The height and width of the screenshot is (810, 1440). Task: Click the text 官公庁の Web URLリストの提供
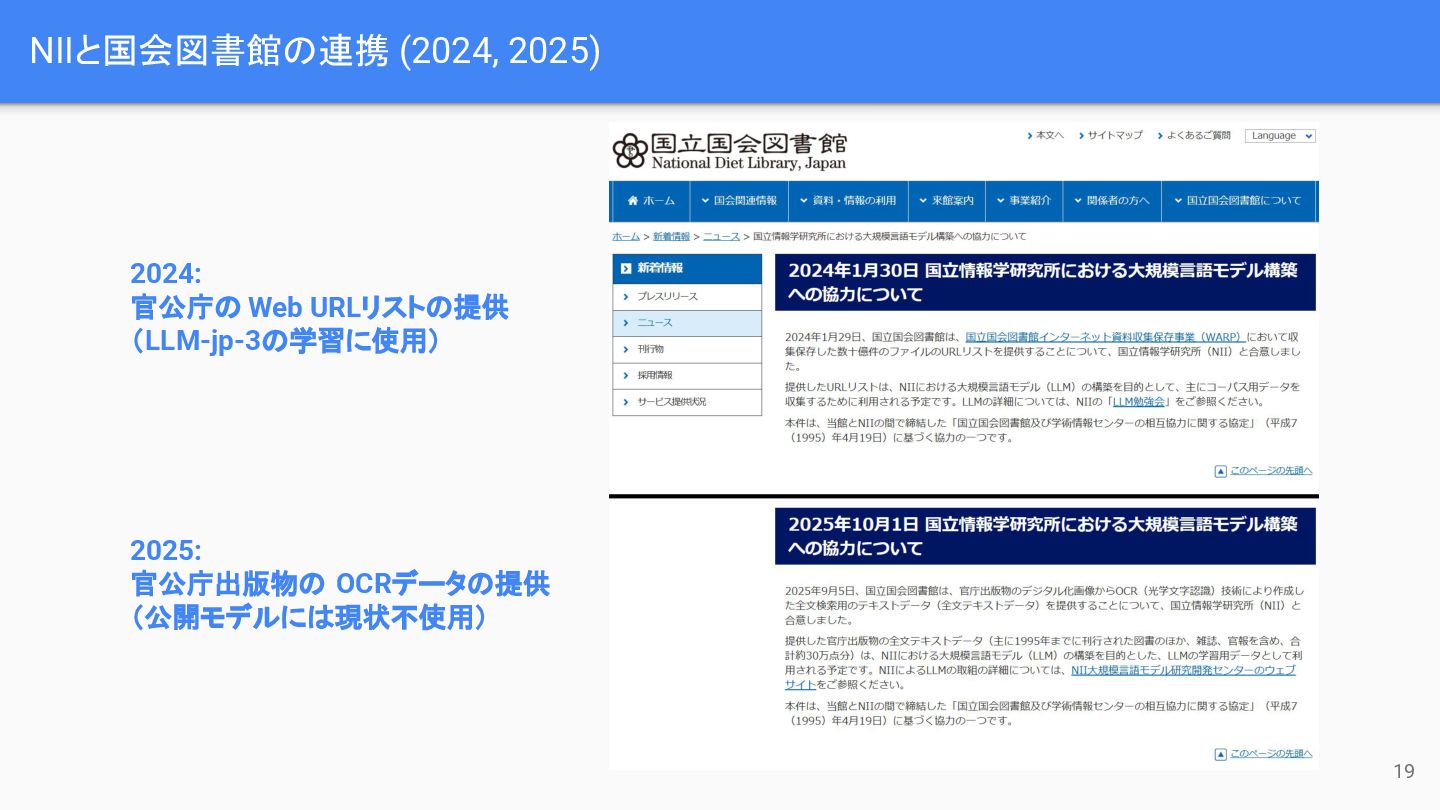pyautogui.click(x=319, y=307)
